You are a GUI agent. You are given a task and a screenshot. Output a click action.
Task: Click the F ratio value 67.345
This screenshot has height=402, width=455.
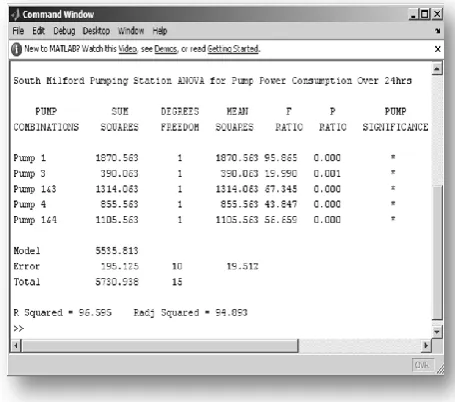click(280, 189)
